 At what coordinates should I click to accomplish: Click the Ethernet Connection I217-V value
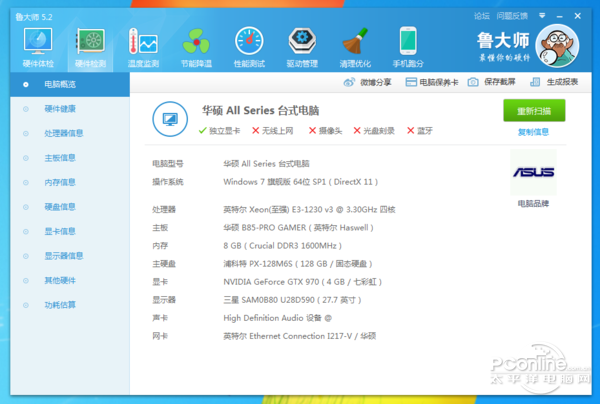tap(300, 336)
